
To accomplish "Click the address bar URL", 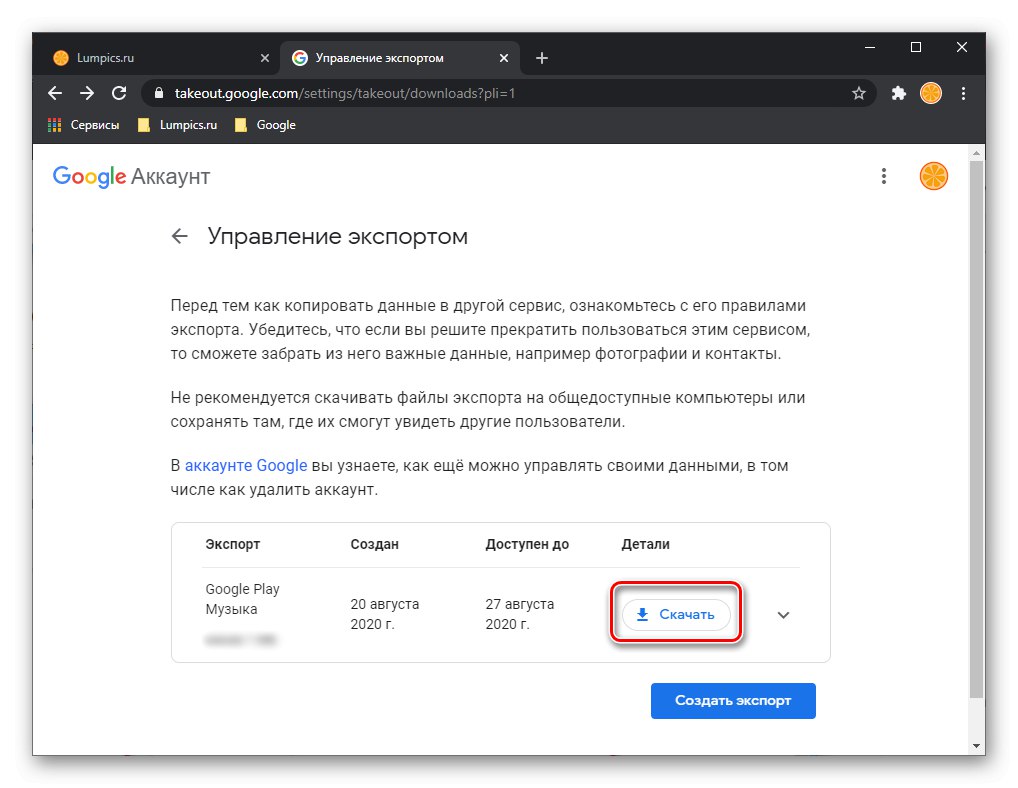I will (x=345, y=93).
